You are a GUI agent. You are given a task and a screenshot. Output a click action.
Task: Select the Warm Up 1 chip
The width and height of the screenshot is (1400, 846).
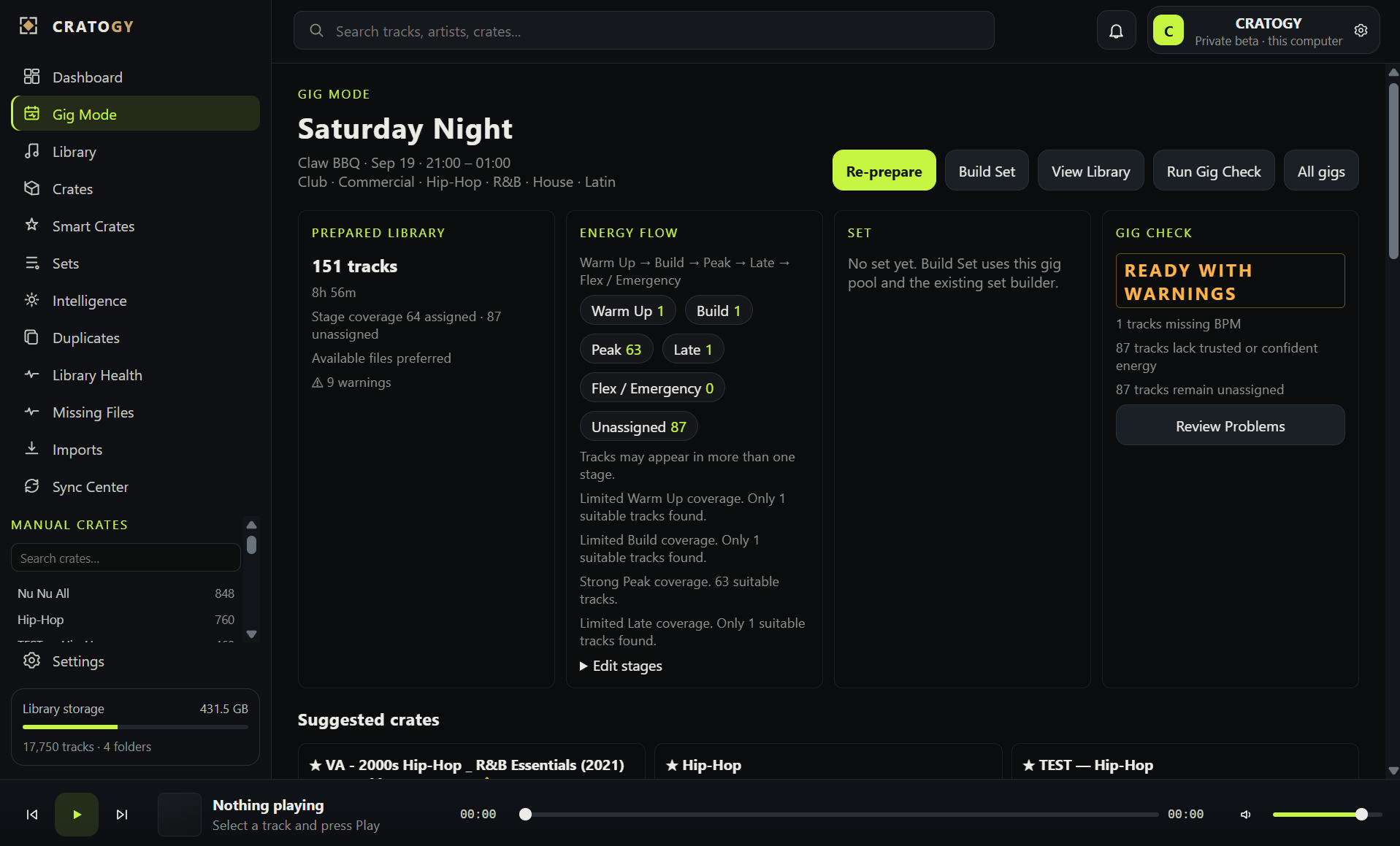(627, 311)
